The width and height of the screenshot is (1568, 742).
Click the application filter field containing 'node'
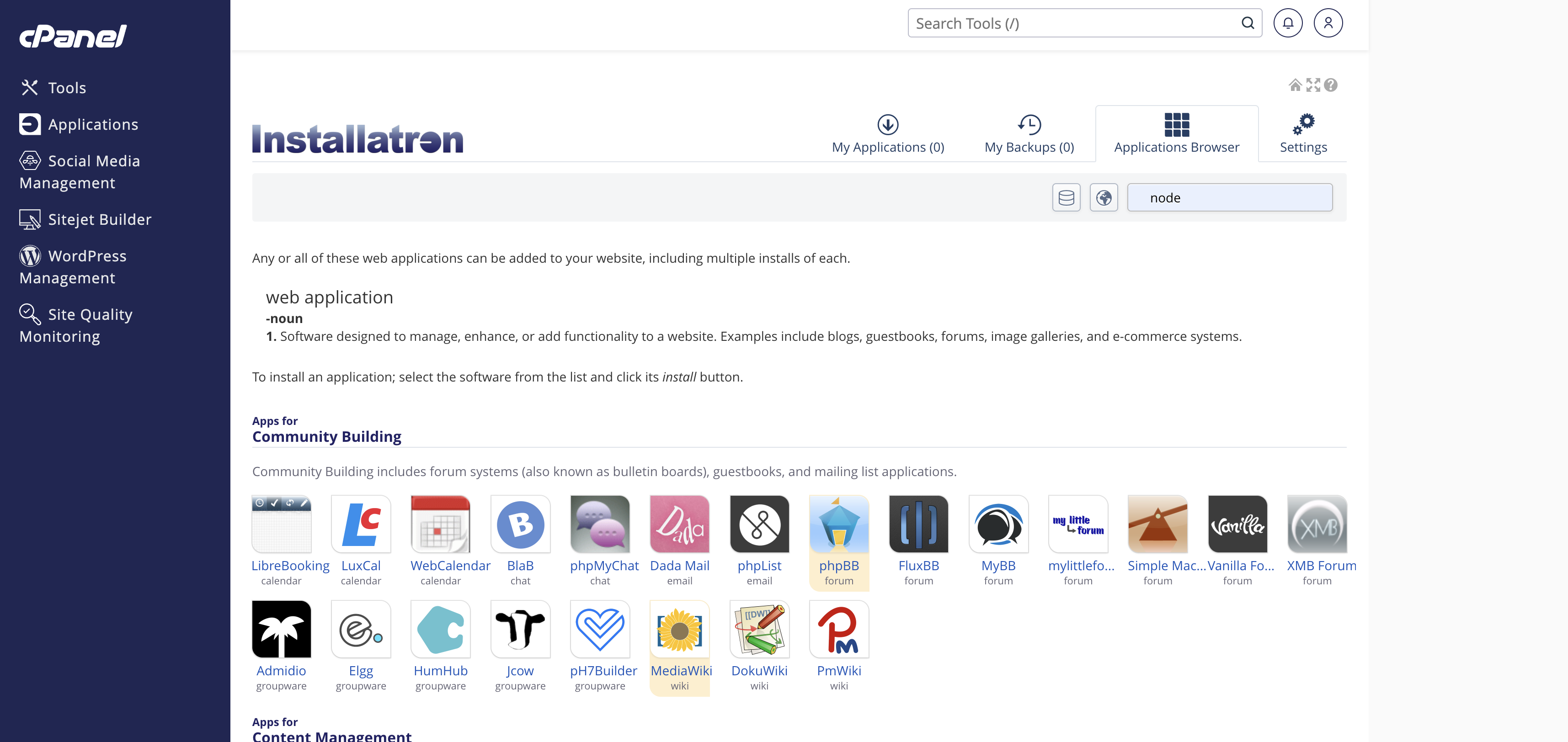coord(1229,198)
